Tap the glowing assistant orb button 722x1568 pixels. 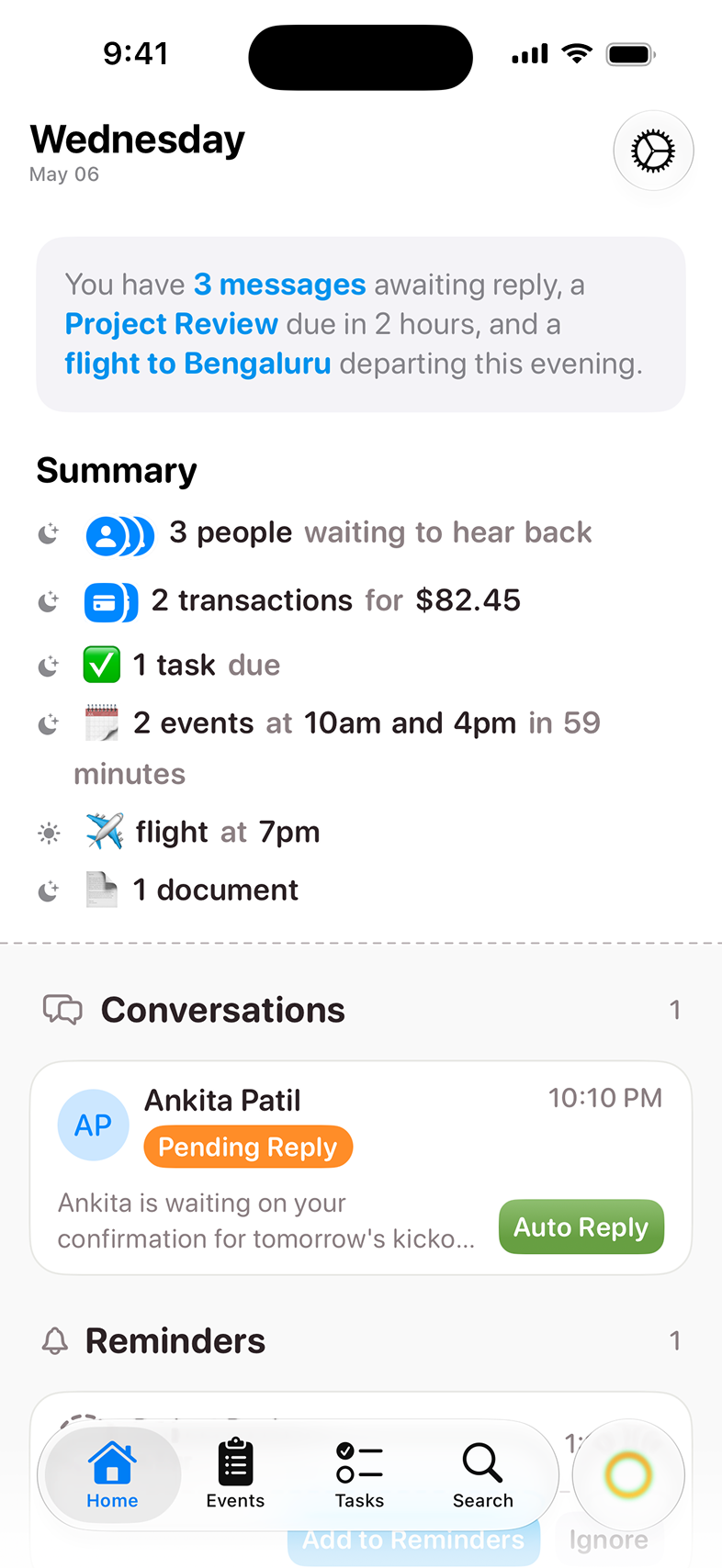point(628,1475)
